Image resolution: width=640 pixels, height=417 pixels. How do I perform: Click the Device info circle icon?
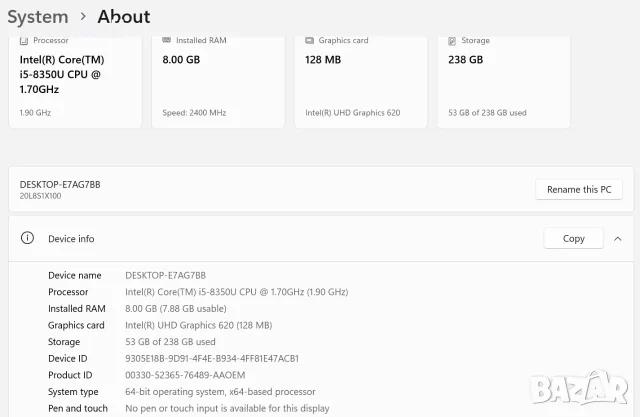[x=27, y=238]
